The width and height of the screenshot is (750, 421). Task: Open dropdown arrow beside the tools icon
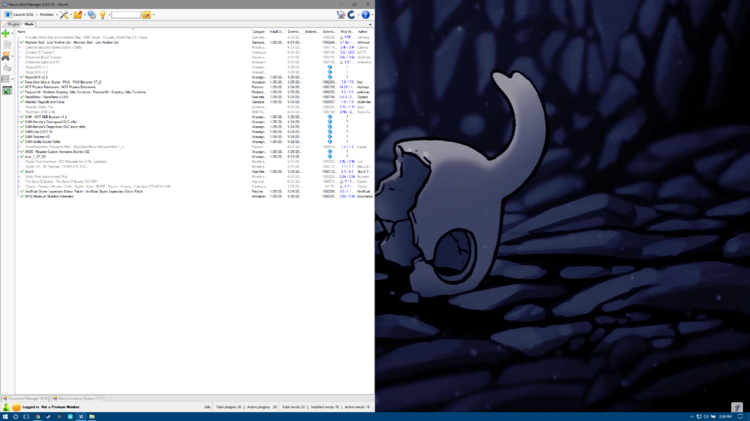click(x=71, y=15)
